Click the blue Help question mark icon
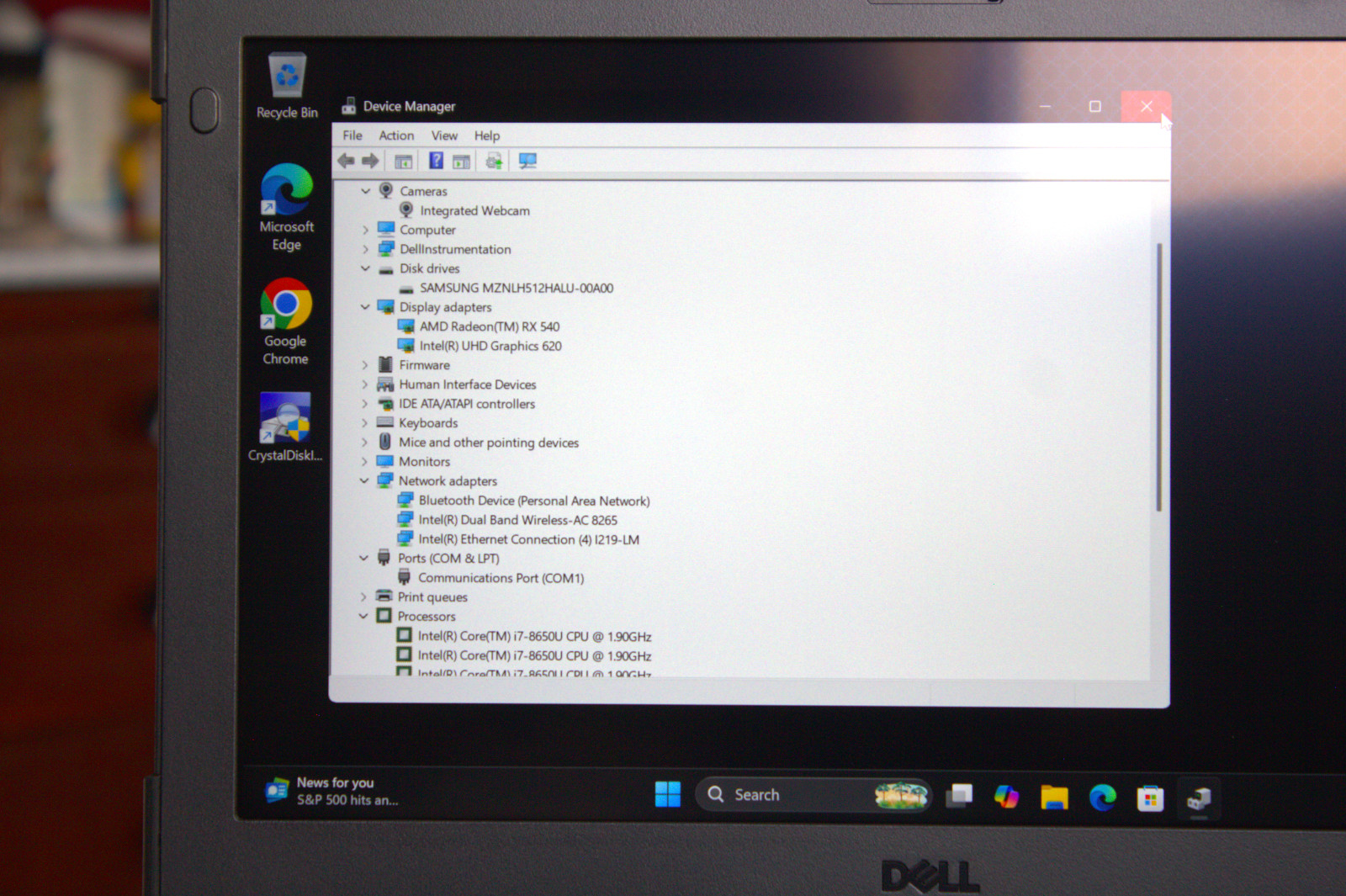The width and height of the screenshot is (1346, 896). point(436,161)
